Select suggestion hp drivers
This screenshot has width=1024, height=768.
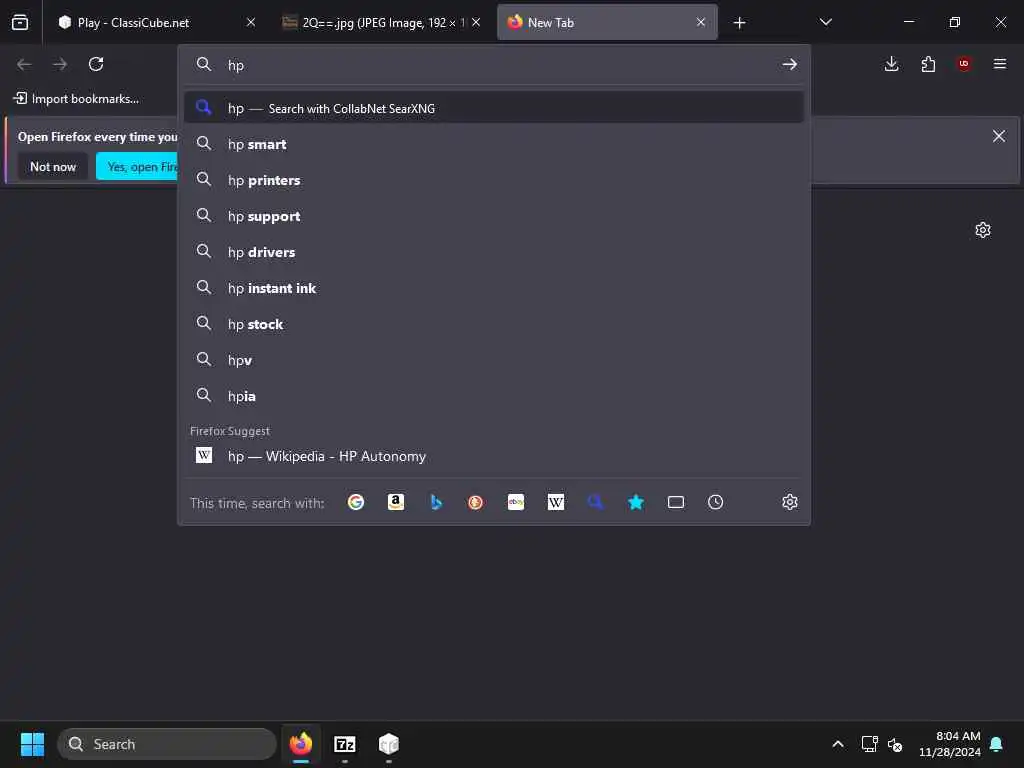pos(494,251)
